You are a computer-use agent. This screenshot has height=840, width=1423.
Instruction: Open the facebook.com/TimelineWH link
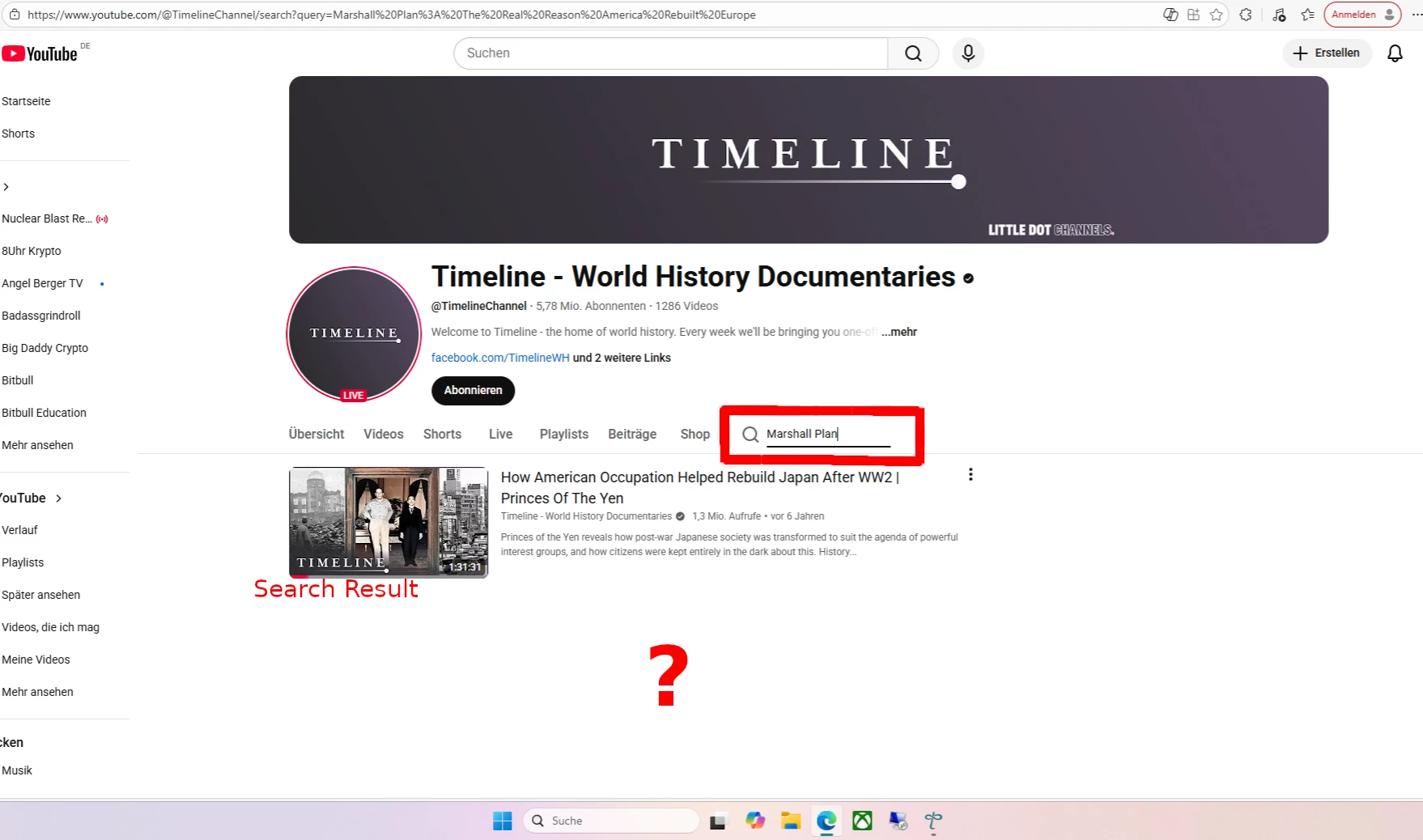[500, 358]
